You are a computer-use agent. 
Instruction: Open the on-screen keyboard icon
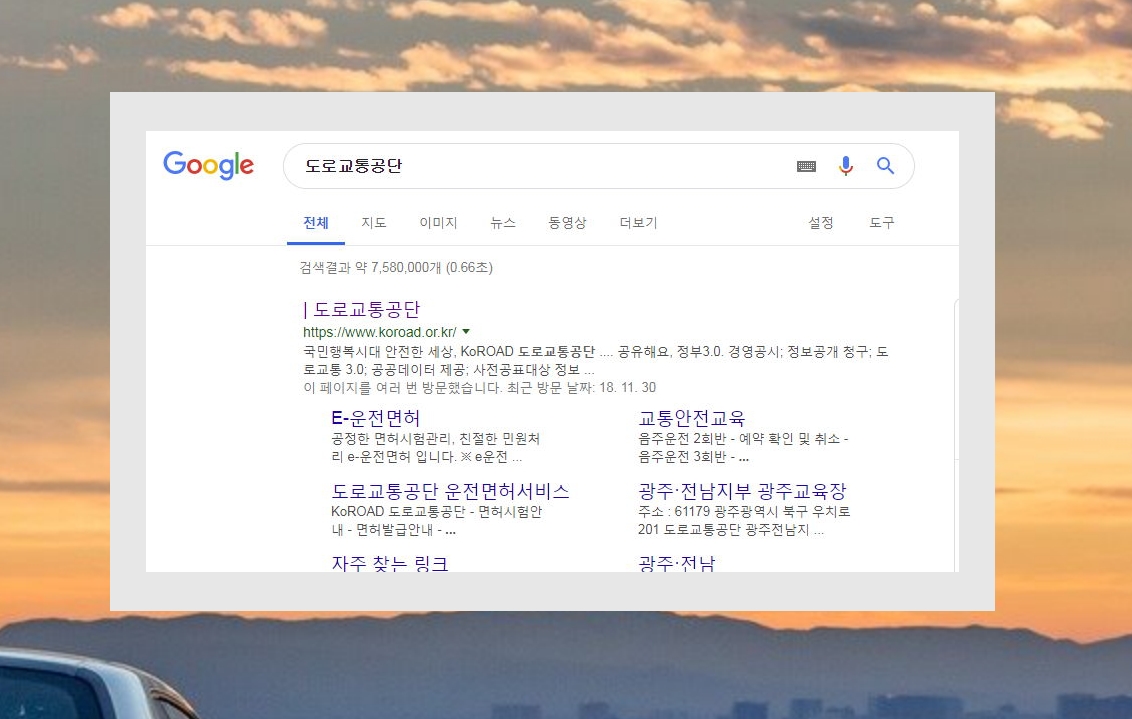pos(806,167)
